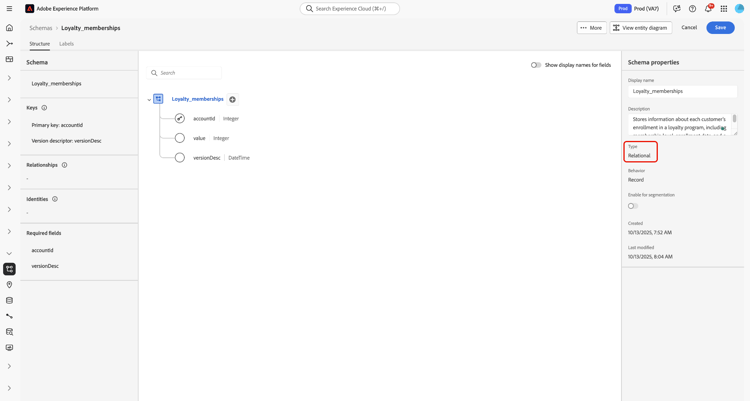Select Loyalty_memberships root node name
Screen dimensions: 750x401
point(198,99)
